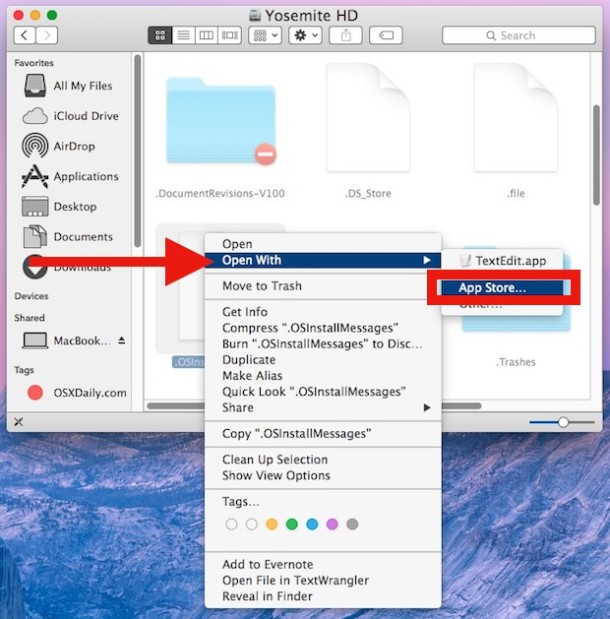The height and width of the screenshot is (619, 610).
Task: Pick the blue tag color
Action: [x=312, y=524]
